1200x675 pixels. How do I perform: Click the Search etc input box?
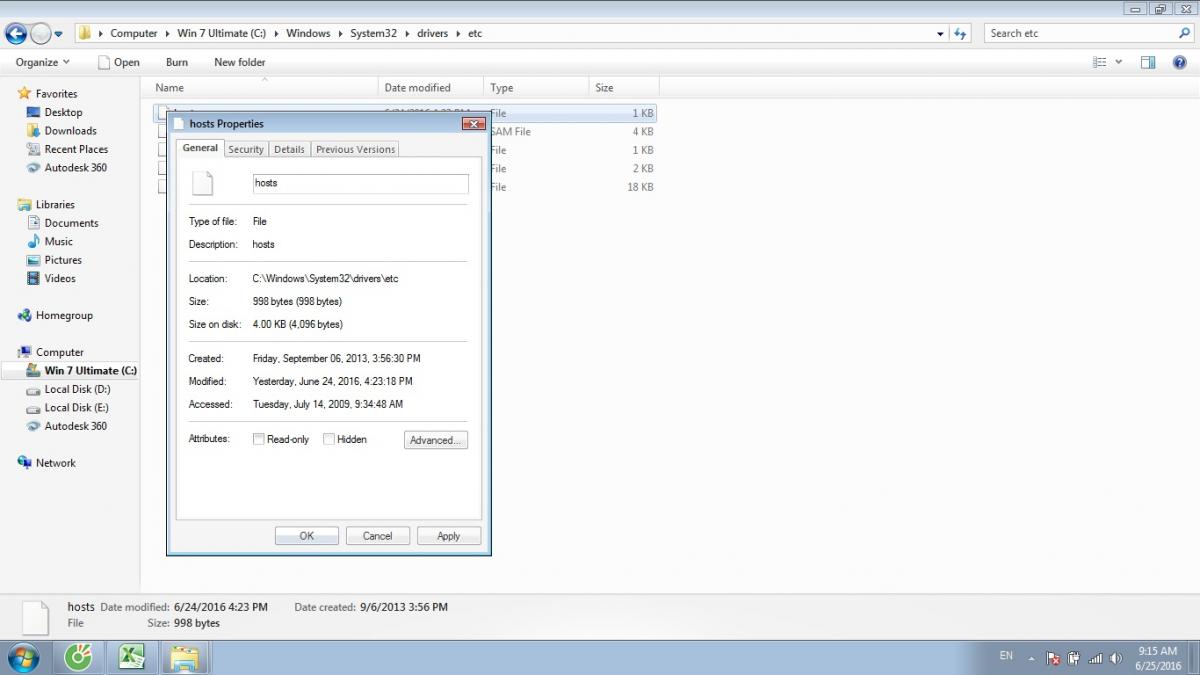(1080, 33)
